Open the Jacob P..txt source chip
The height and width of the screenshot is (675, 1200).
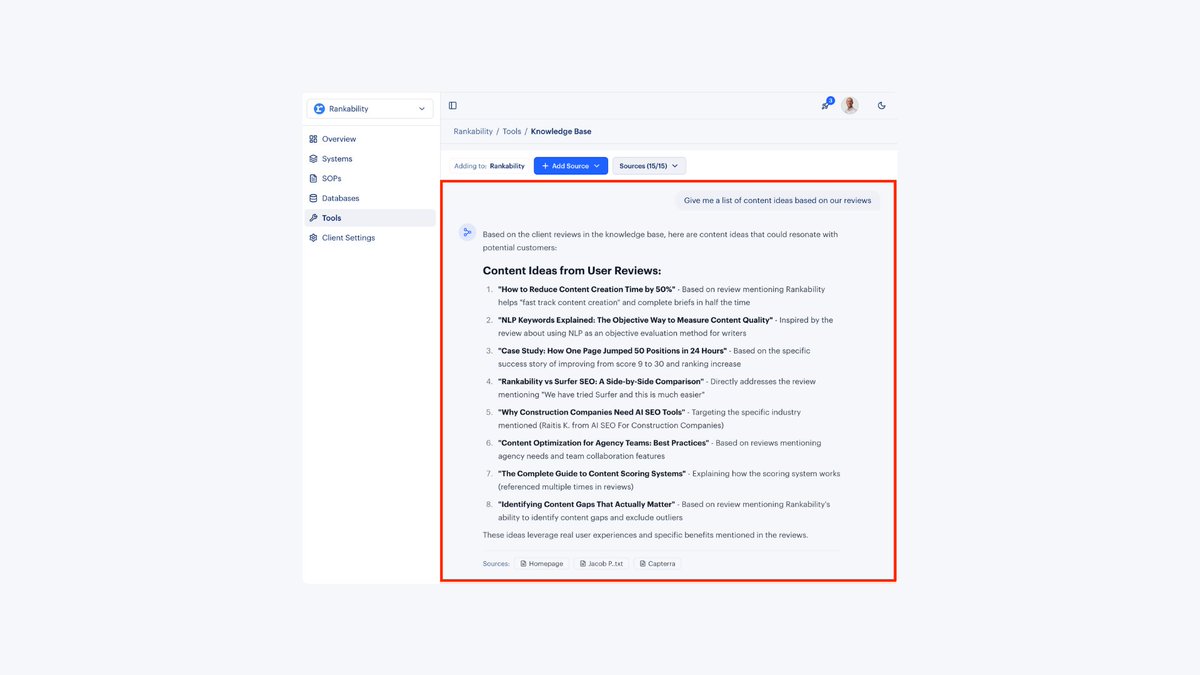pyautogui.click(x=600, y=564)
